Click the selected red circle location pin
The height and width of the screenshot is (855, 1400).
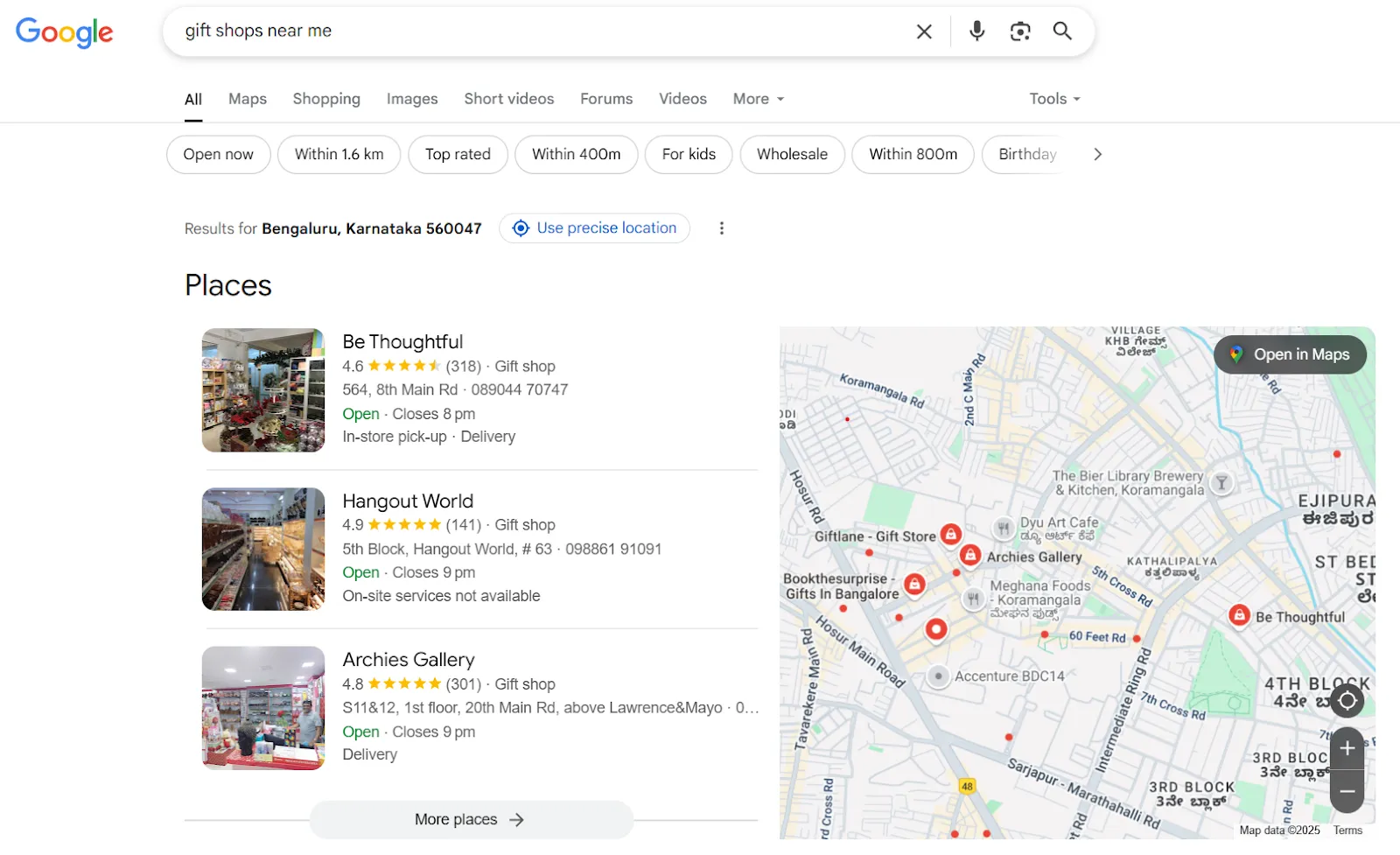click(936, 628)
